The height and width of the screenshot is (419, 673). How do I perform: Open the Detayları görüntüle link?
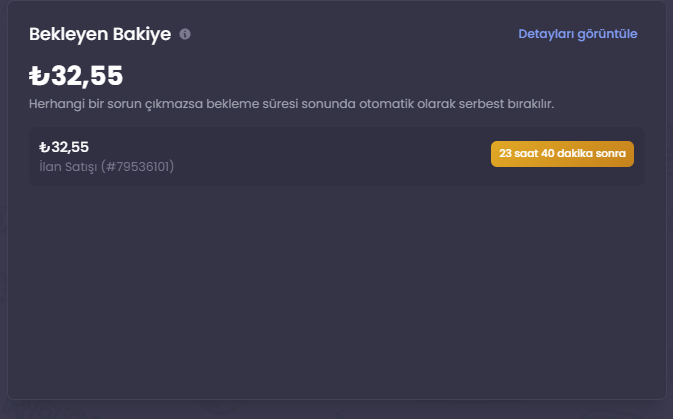coord(578,34)
